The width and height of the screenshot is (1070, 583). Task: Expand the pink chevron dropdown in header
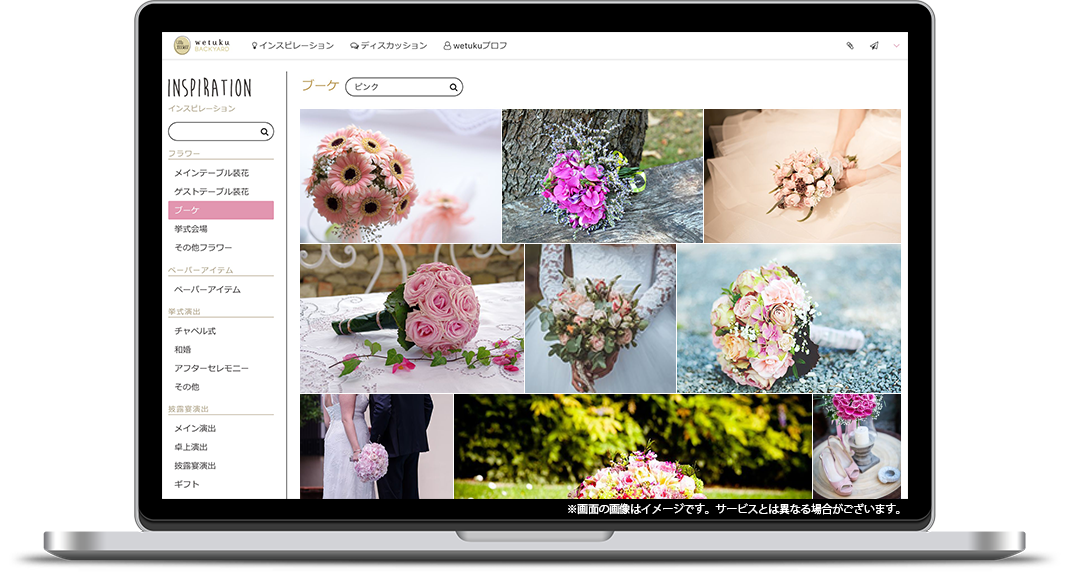coord(897,46)
